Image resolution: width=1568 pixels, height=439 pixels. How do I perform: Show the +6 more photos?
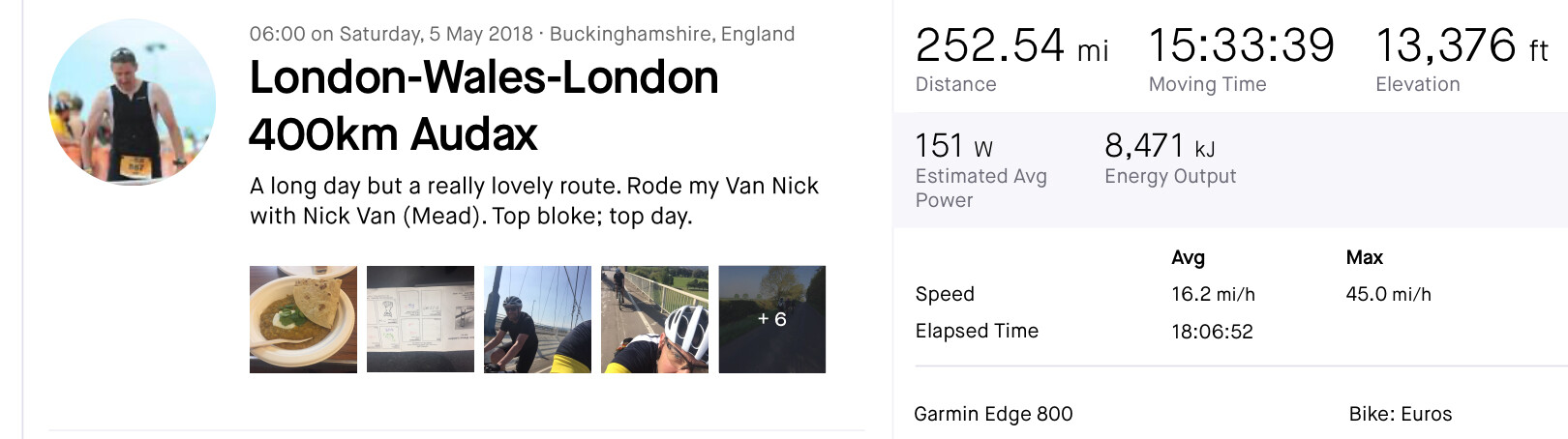pyautogui.click(x=771, y=319)
